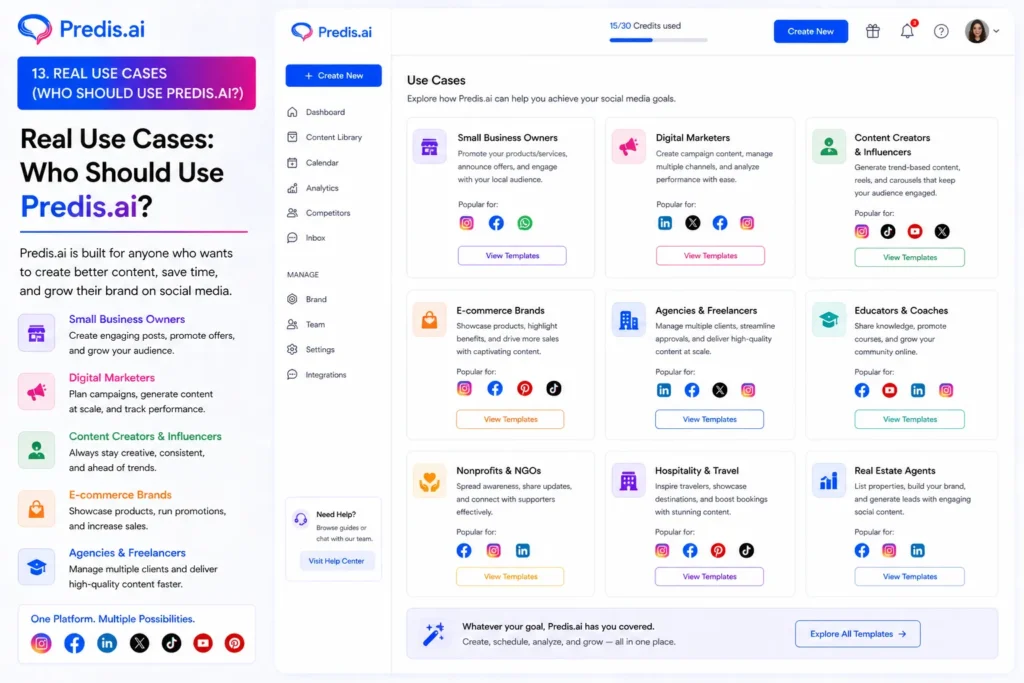View Templates for E-commerce Brands
The image size is (1024, 683).
tap(510, 419)
